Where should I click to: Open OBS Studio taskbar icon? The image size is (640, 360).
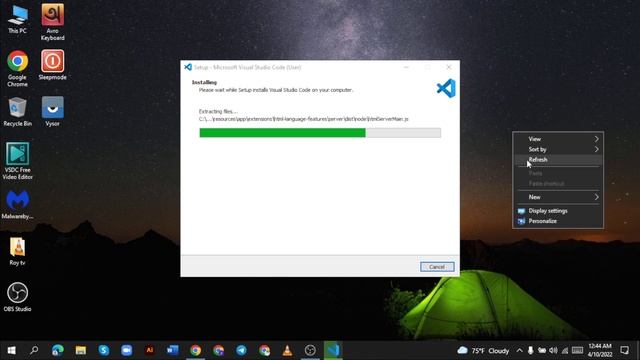[x=310, y=350]
